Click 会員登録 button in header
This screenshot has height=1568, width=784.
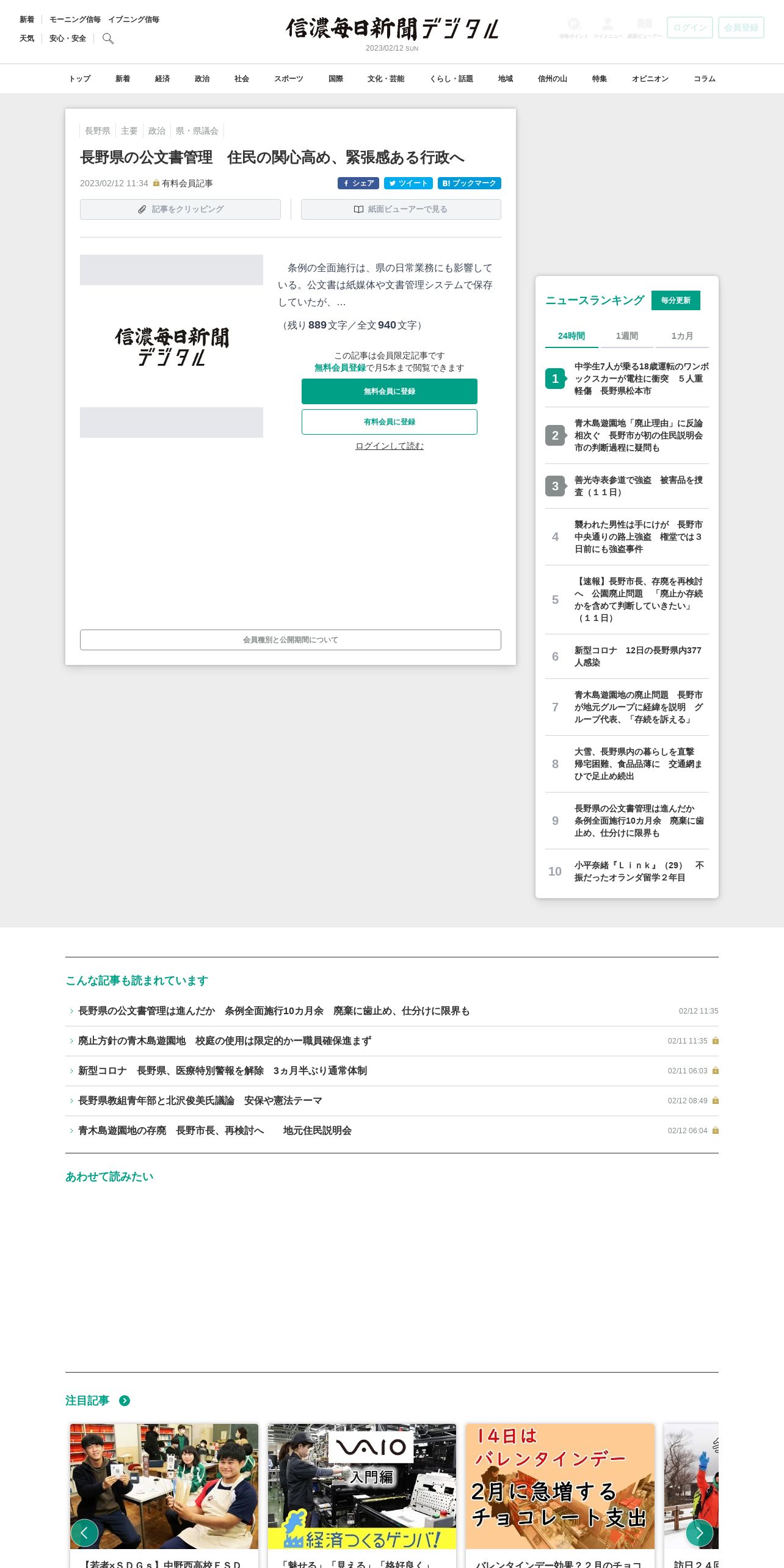[x=741, y=27]
